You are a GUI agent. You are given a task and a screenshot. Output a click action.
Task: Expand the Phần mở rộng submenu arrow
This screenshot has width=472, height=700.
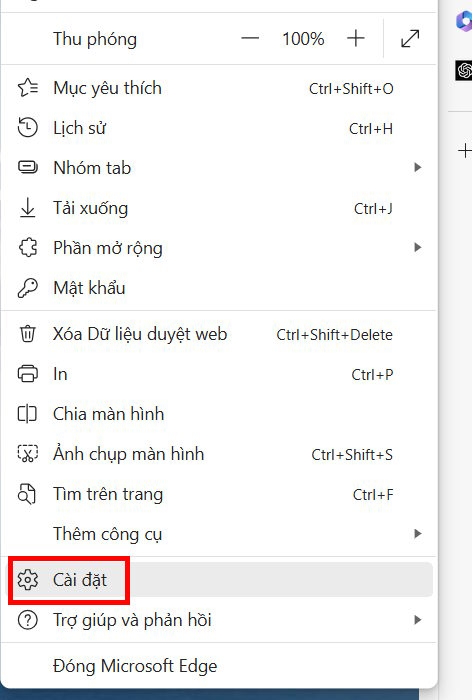418,248
